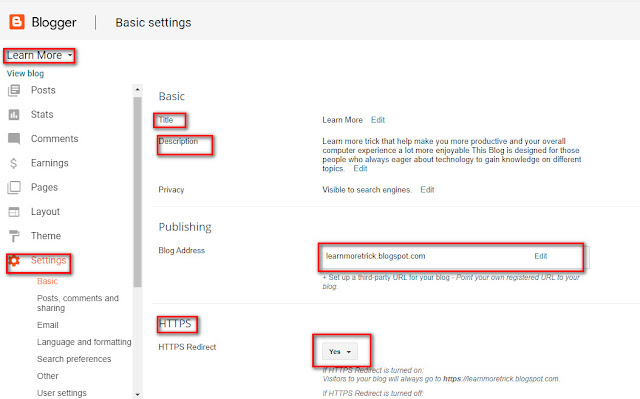640x399 pixels.
Task: Click the Basic section heading
Action: [171, 96]
